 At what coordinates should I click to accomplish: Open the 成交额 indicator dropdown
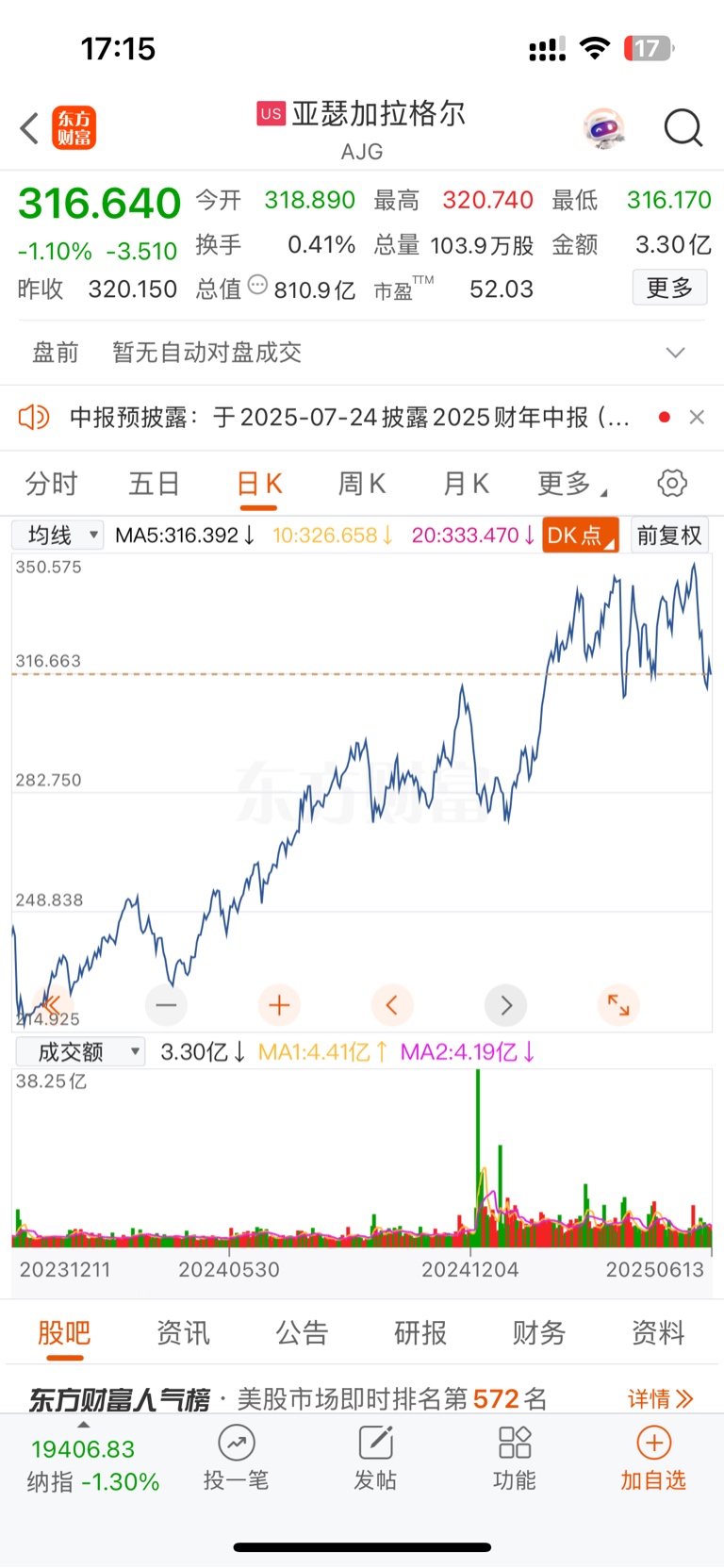point(80,1051)
